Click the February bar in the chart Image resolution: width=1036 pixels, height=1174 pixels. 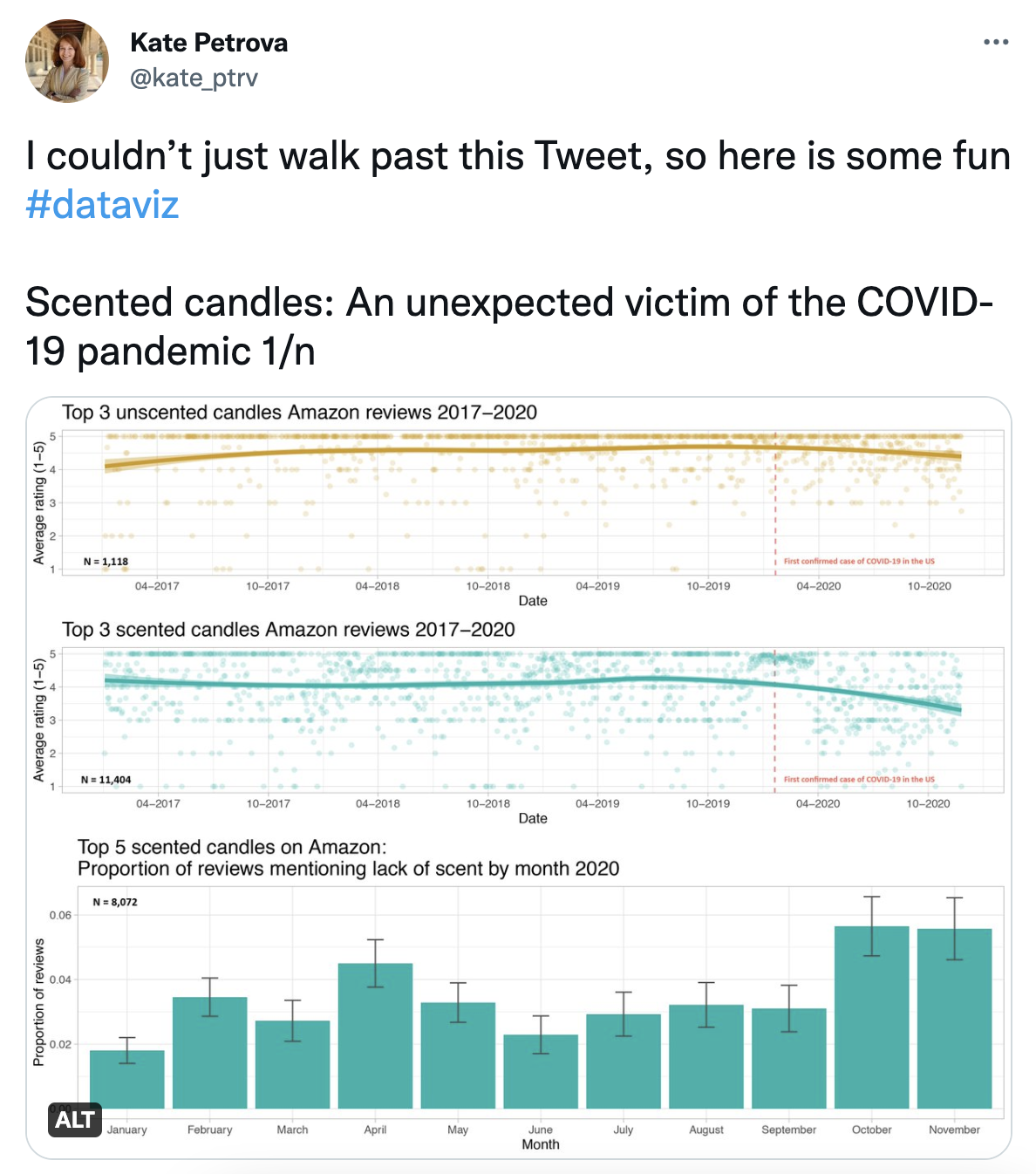click(210, 1054)
